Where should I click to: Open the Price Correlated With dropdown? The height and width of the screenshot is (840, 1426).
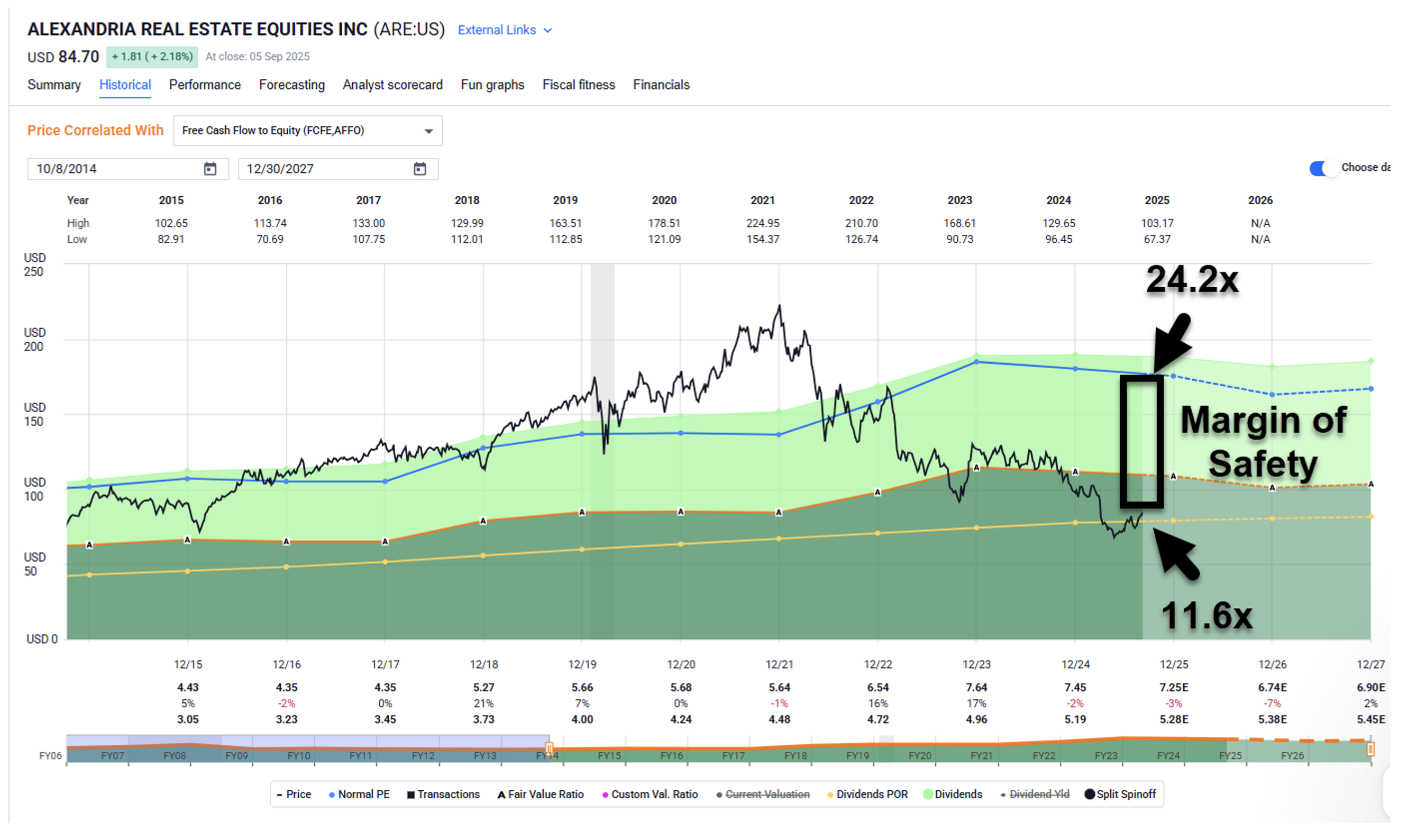click(x=308, y=131)
